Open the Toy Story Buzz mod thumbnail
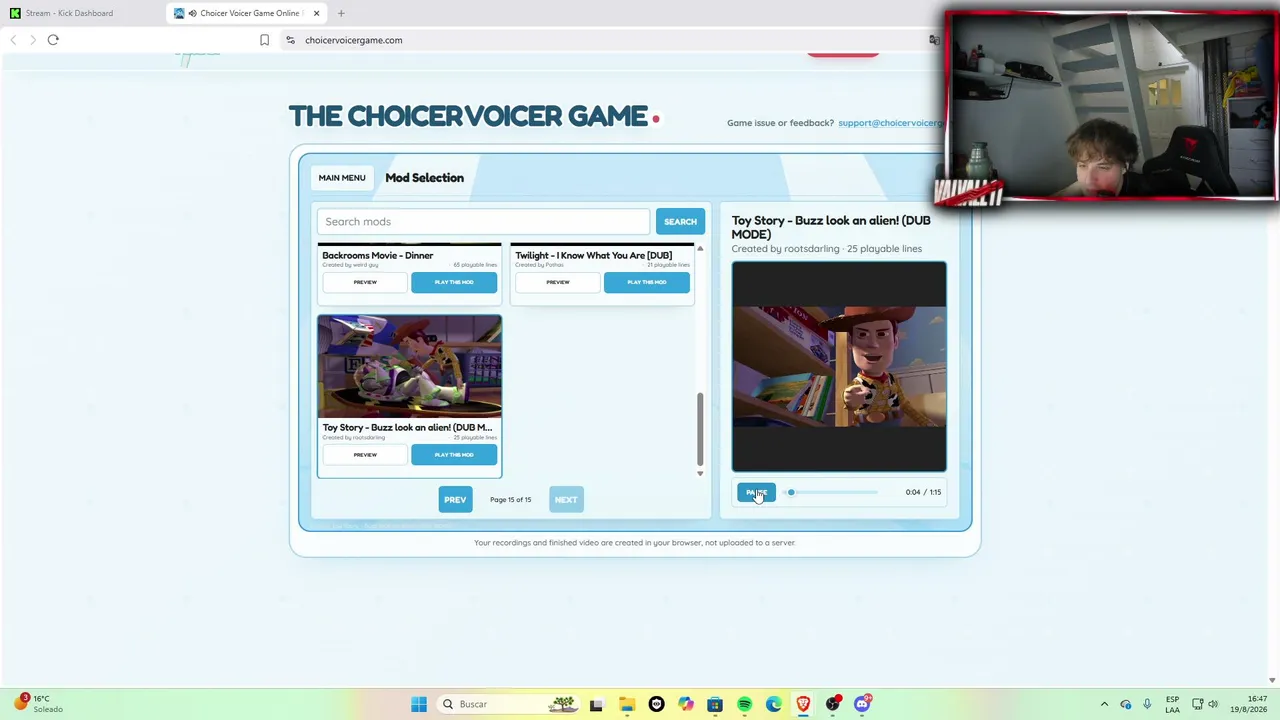This screenshot has width=1280, height=720. [x=410, y=366]
